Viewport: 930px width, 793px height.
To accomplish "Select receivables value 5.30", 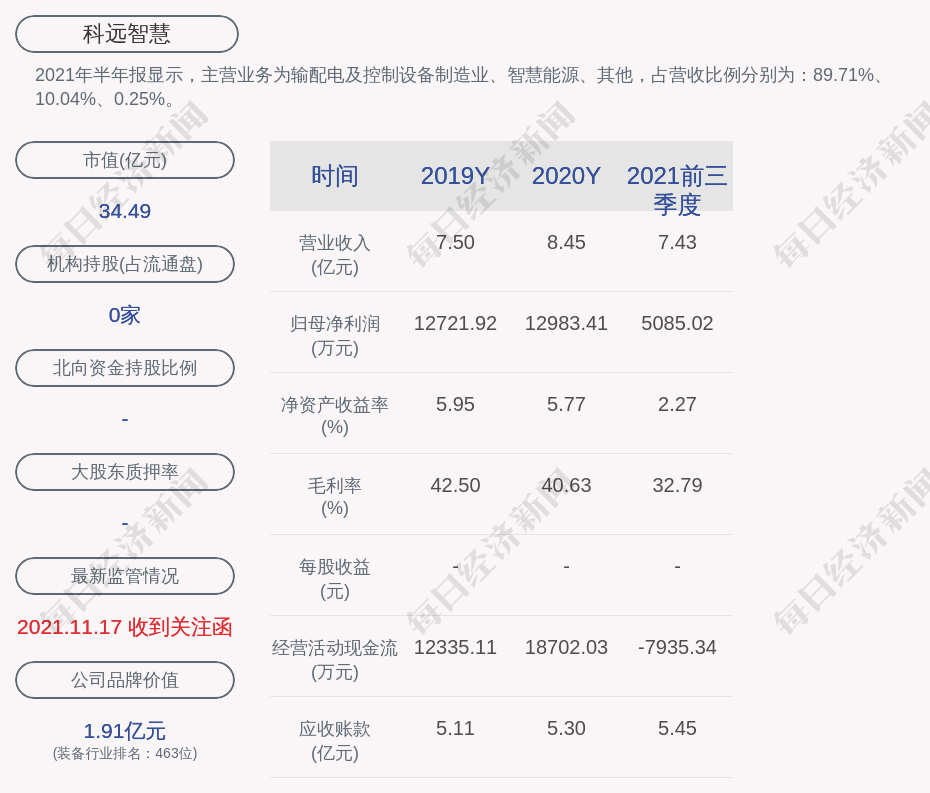I will [x=566, y=728].
